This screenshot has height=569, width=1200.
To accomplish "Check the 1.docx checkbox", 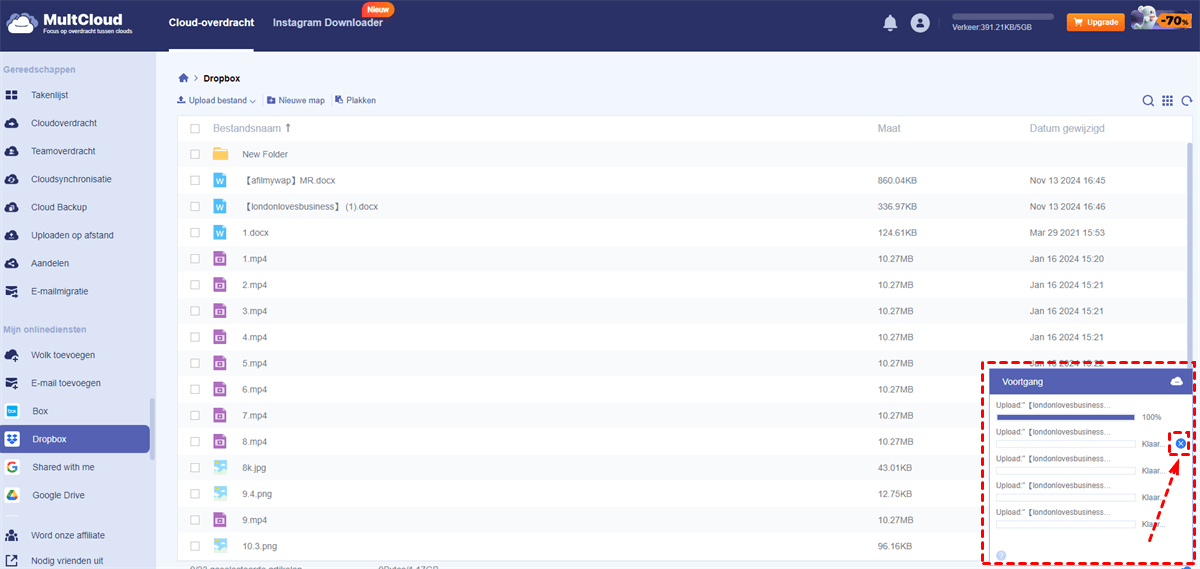I will click(195, 232).
